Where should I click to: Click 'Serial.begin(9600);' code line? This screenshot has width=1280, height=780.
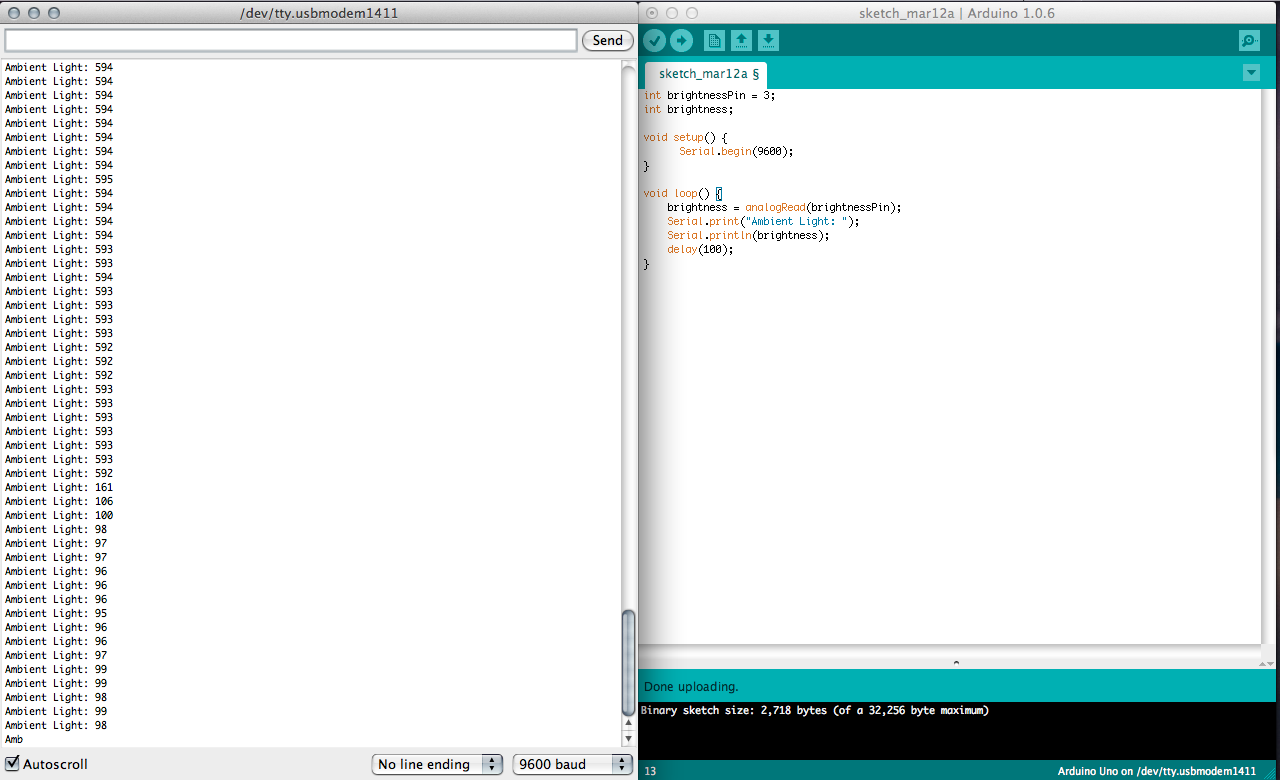coord(736,151)
